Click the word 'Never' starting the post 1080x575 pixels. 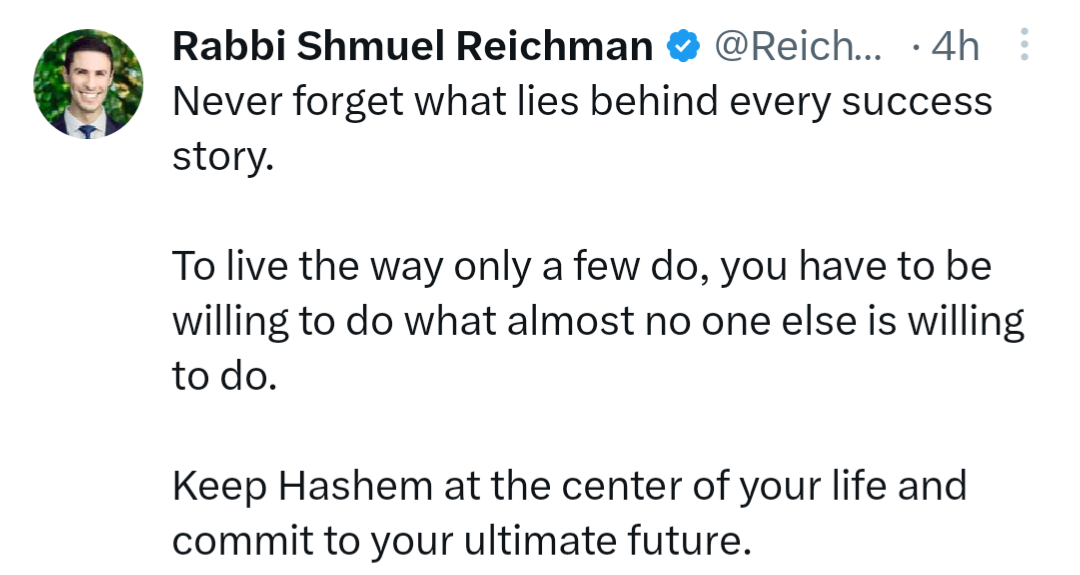pyautogui.click(x=227, y=101)
